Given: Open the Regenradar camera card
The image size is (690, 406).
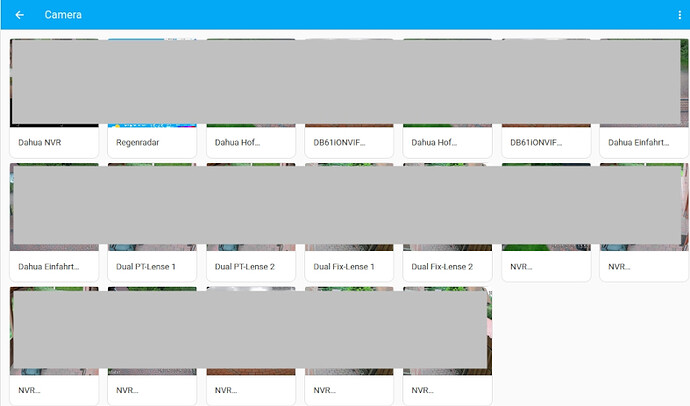Looking at the screenshot, I should (152, 98).
